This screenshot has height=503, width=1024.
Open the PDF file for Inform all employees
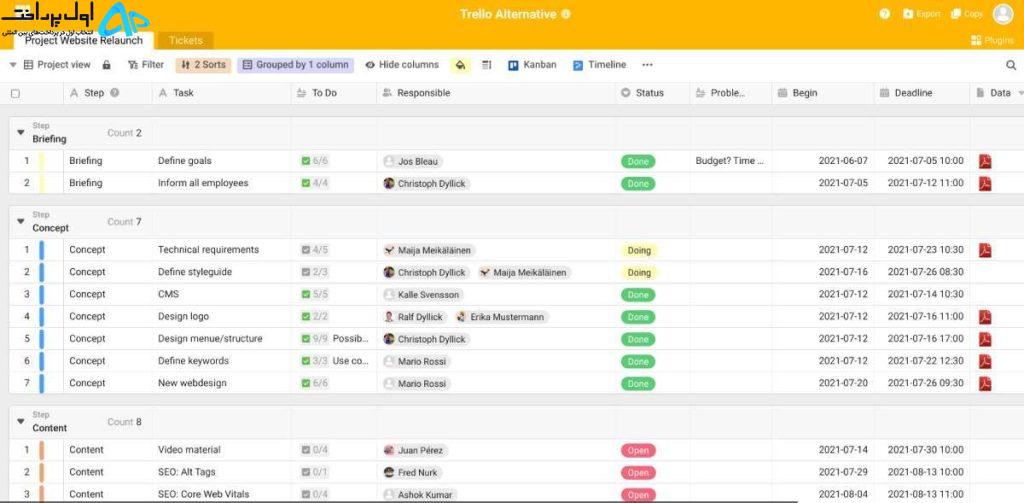(x=984, y=184)
